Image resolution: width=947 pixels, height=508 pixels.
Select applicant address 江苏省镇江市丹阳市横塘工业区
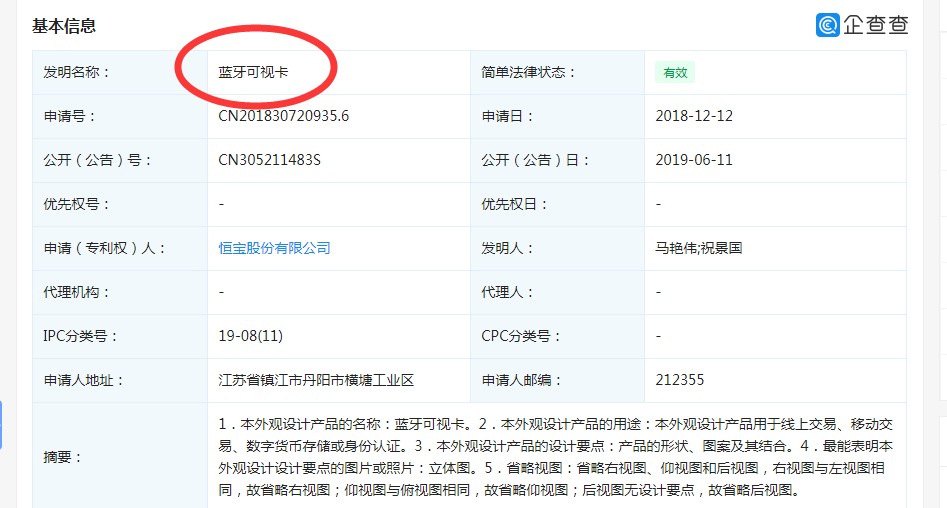316,380
